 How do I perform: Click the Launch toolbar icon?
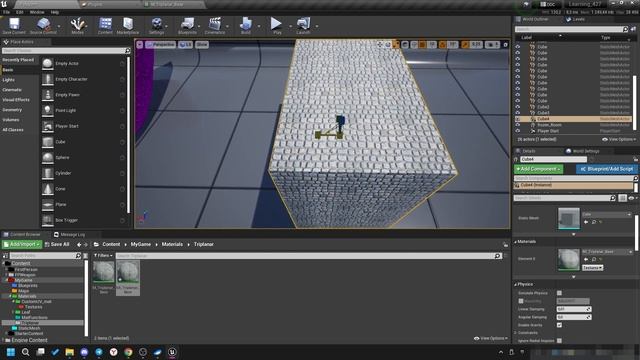[303, 26]
